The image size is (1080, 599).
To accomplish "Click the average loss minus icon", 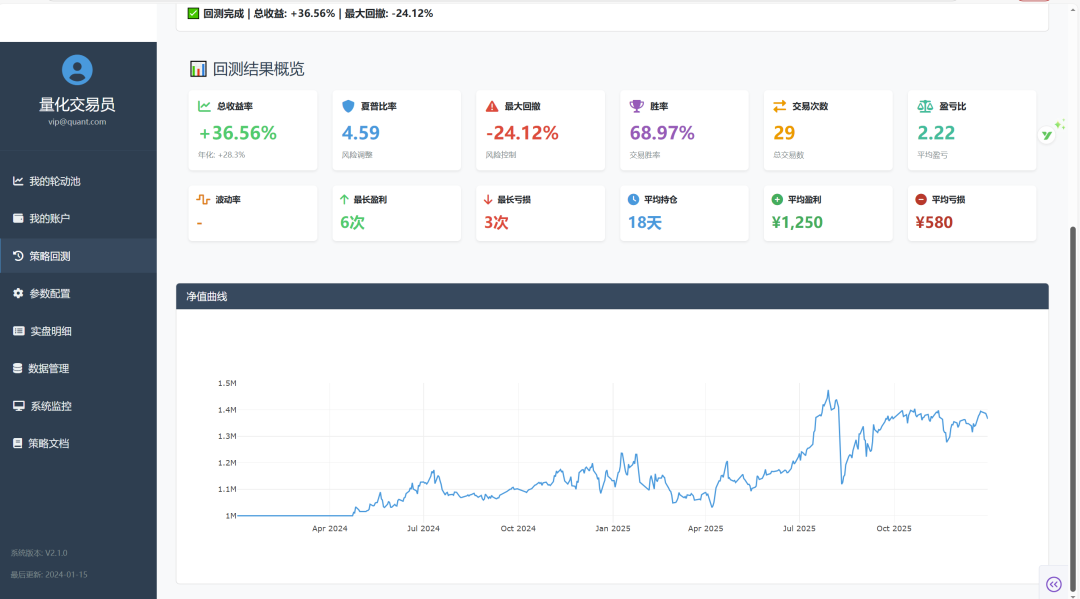I will click(x=922, y=200).
